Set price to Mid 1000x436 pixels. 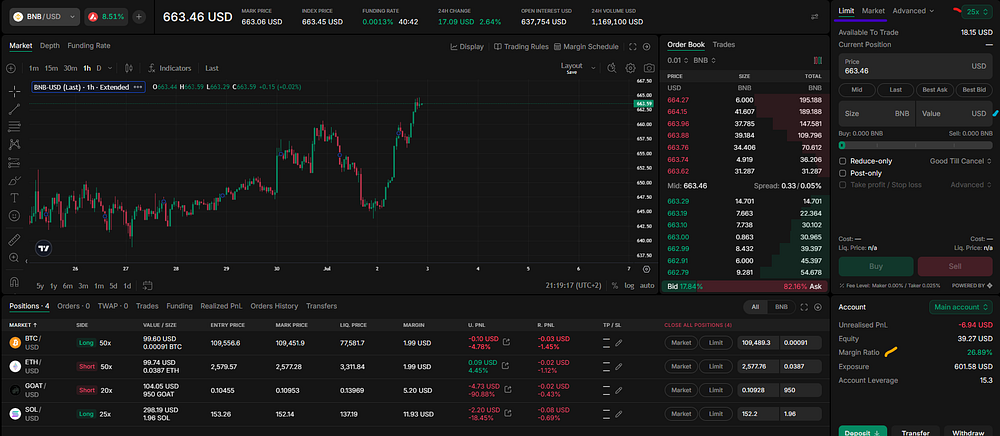pos(857,91)
